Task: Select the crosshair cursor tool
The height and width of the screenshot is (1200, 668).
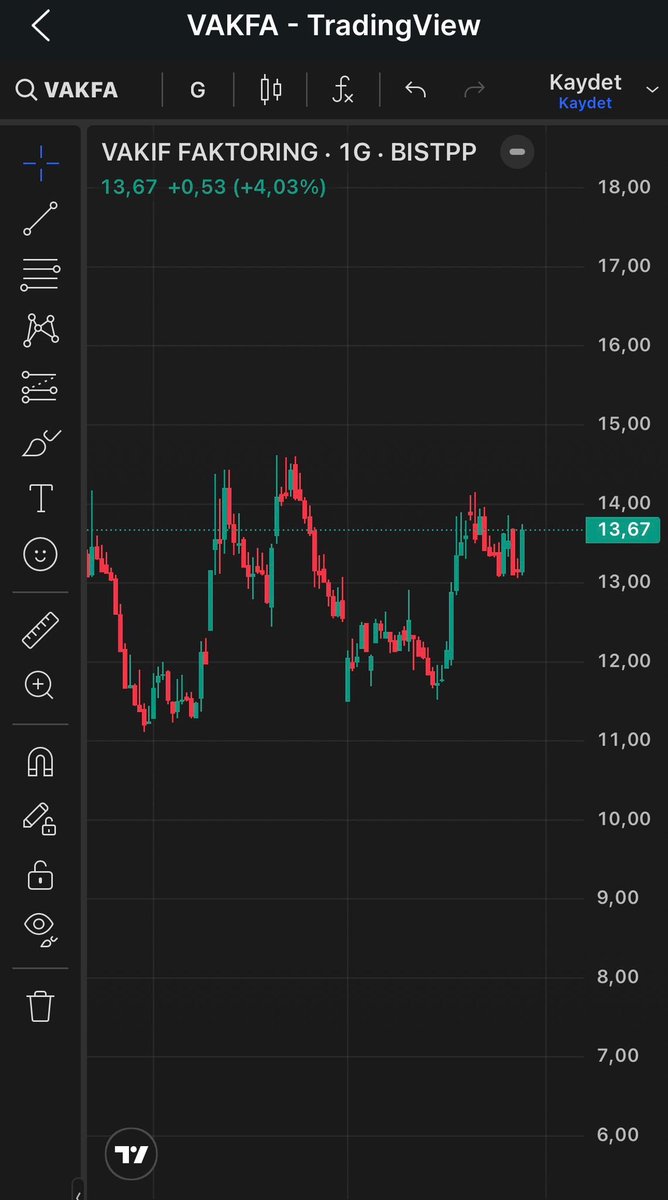Action: pyautogui.click(x=41, y=162)
